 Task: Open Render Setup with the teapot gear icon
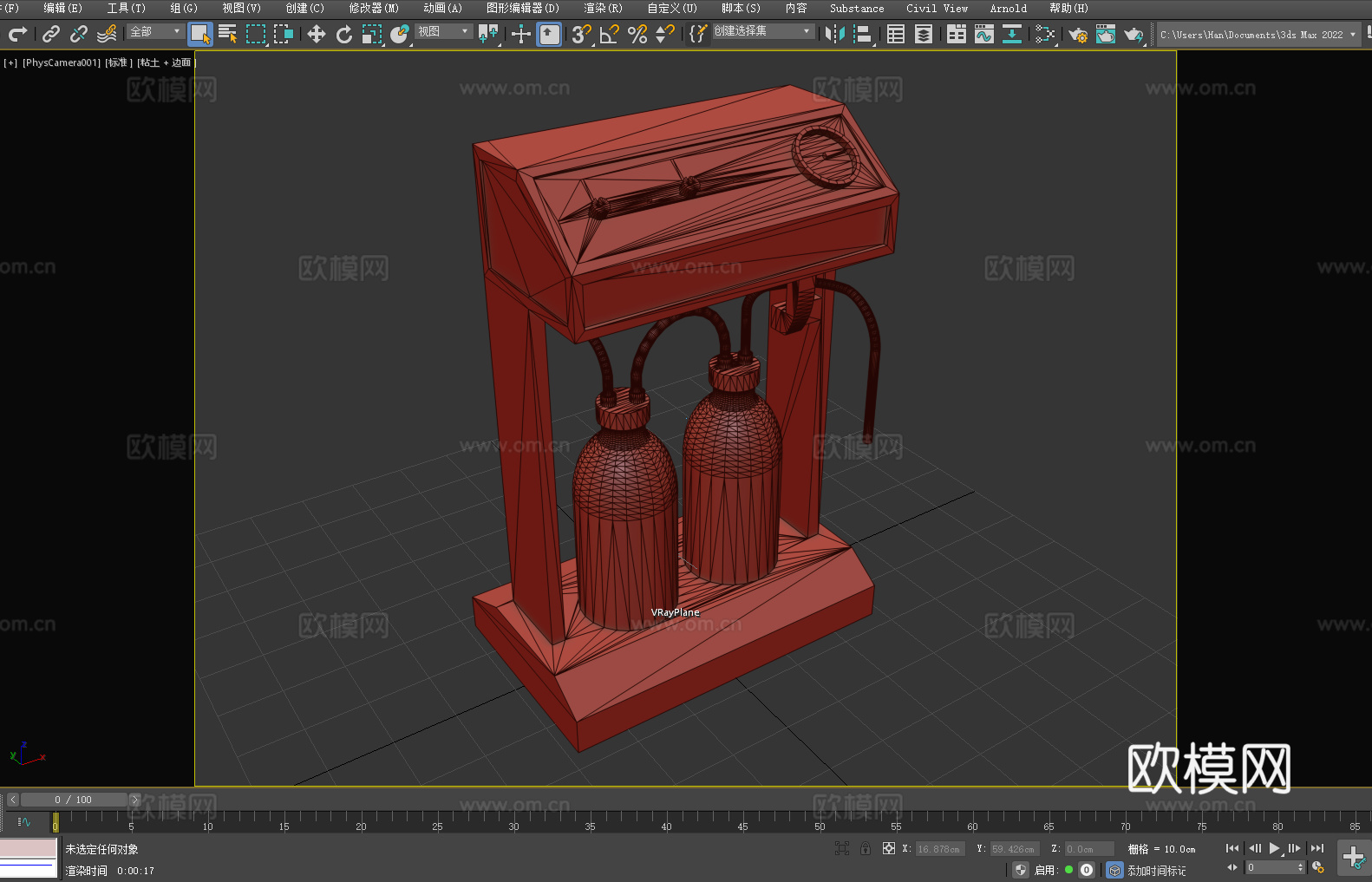[x=1077, y=34]
